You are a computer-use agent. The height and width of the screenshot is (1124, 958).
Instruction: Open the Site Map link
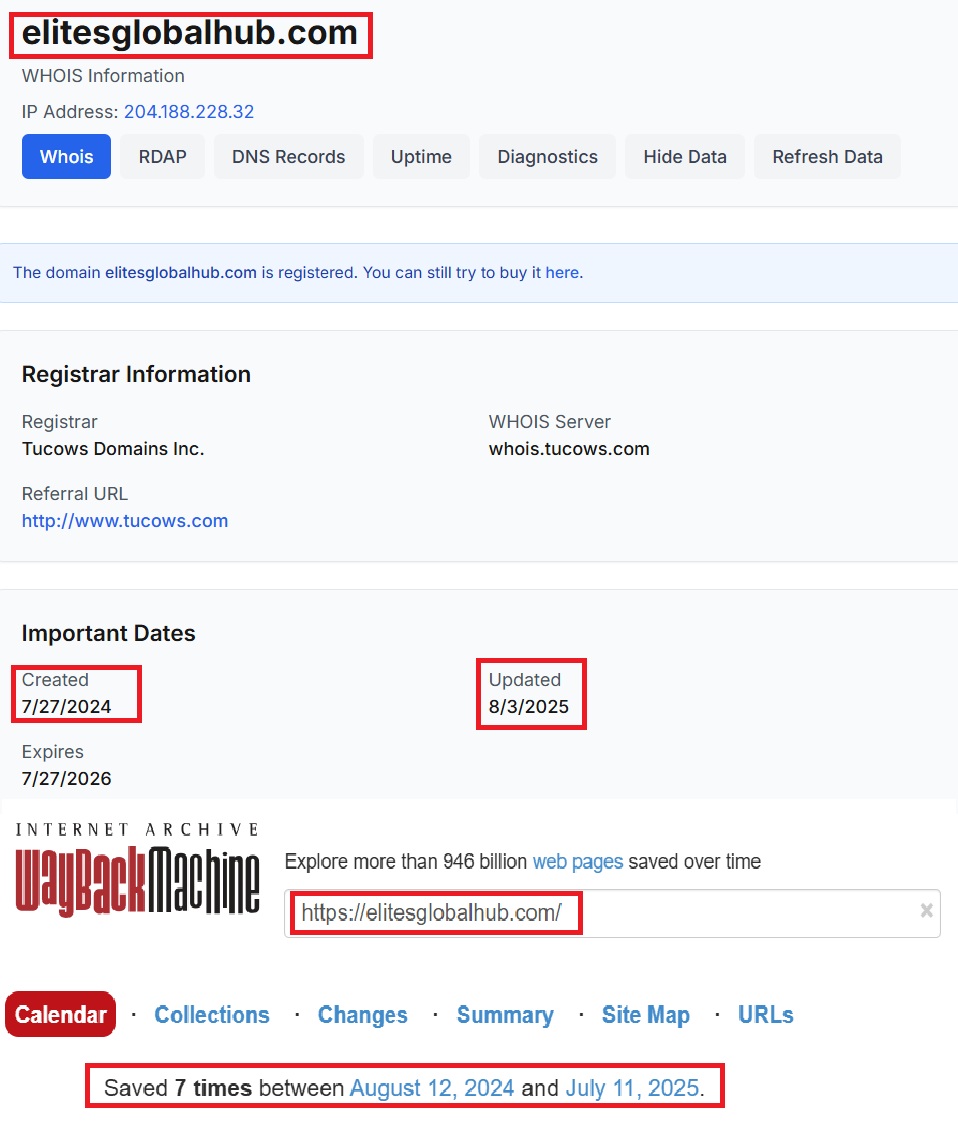click(645, 1014)
